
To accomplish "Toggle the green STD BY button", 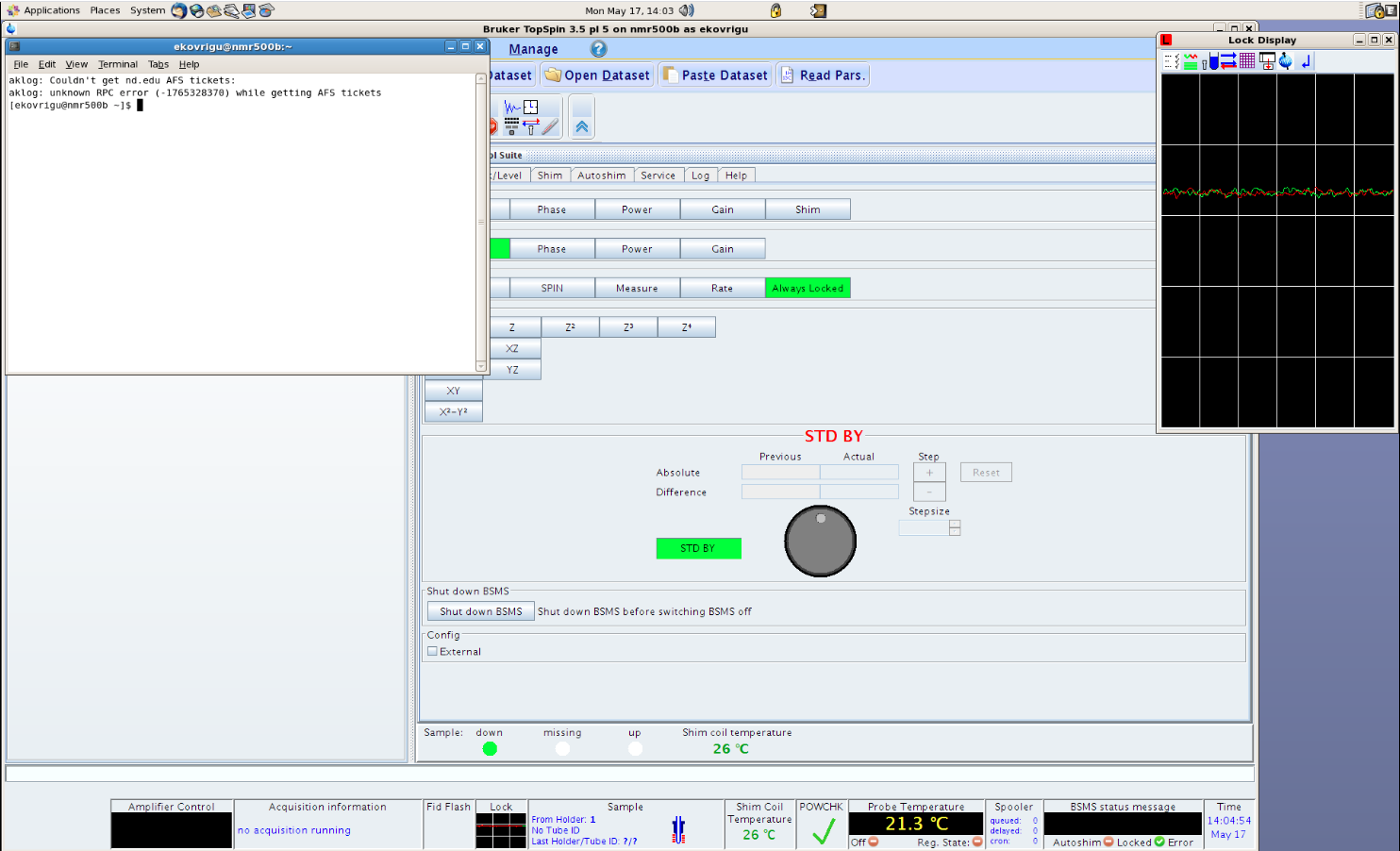I will pyautogui.click(x=698, y=548).
